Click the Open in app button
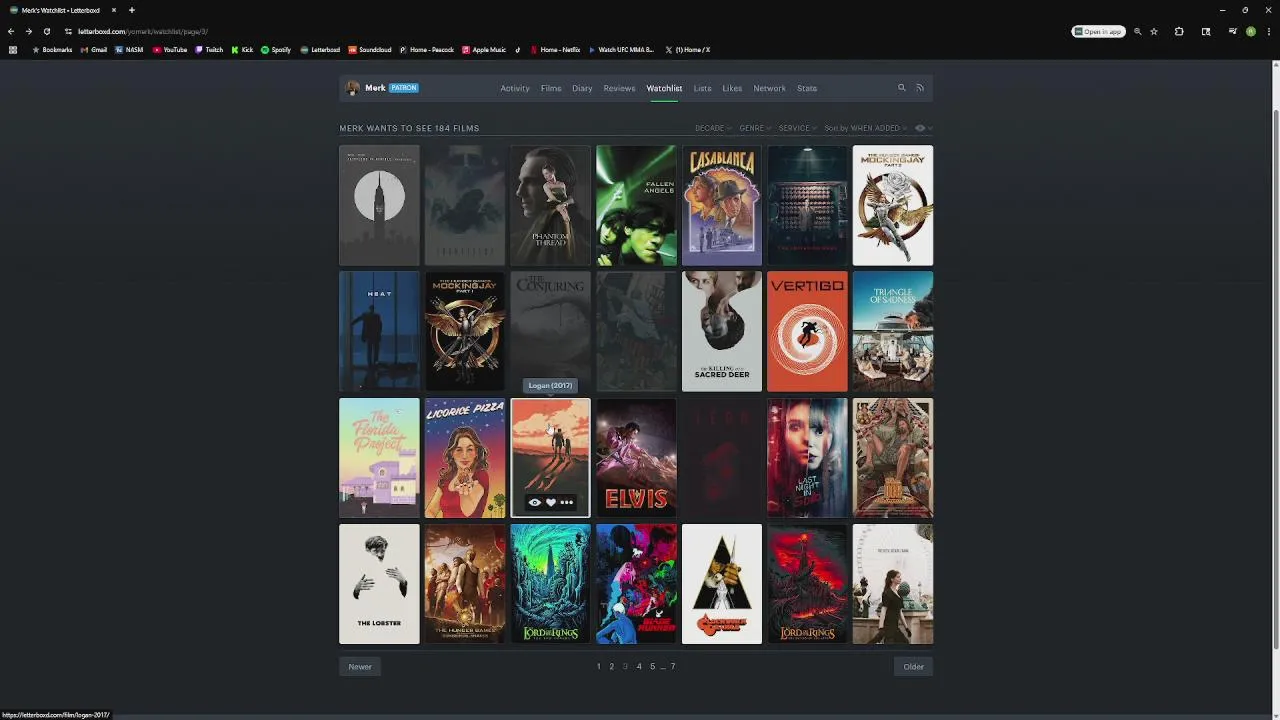Viewport: 1280px width, 720px height. 1098,31
